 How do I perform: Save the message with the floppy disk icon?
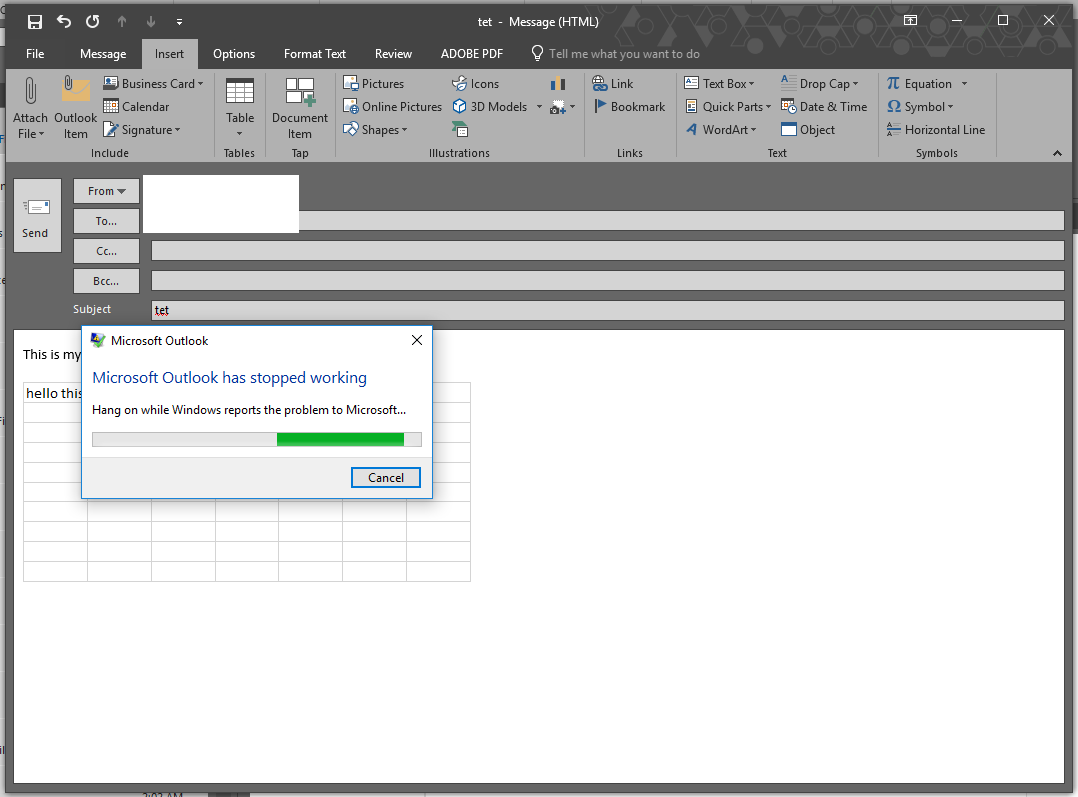34,22
